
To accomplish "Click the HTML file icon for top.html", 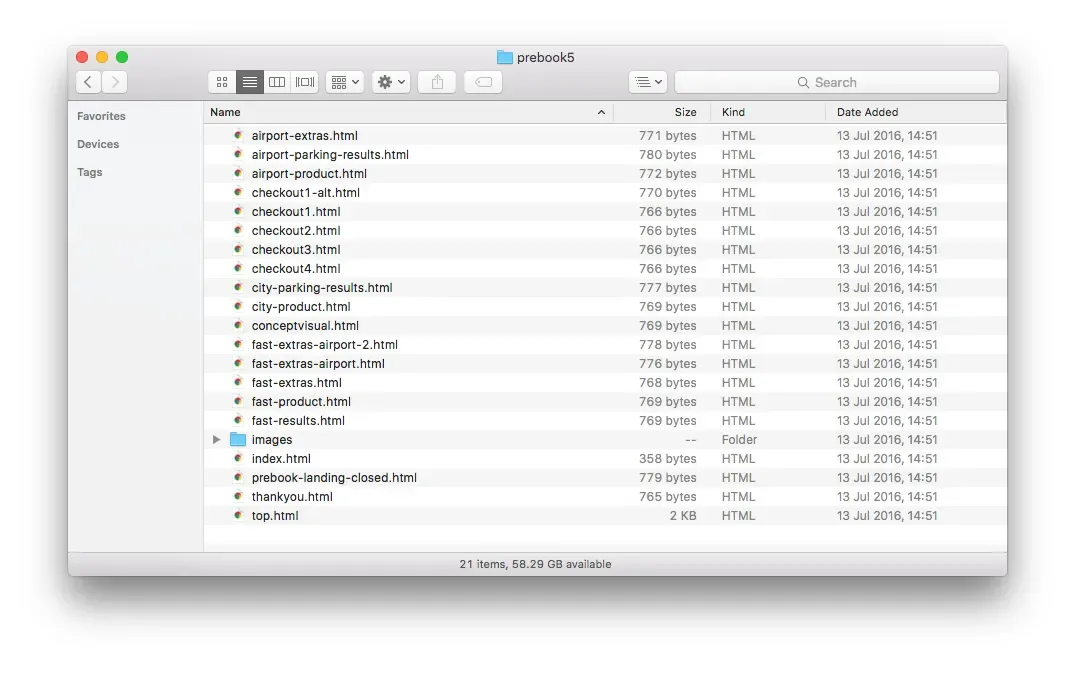I will tap(238, 515).
